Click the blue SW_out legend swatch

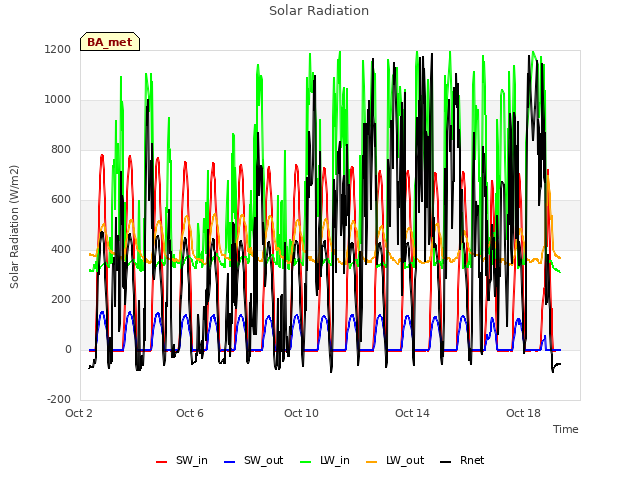[230, 462]
